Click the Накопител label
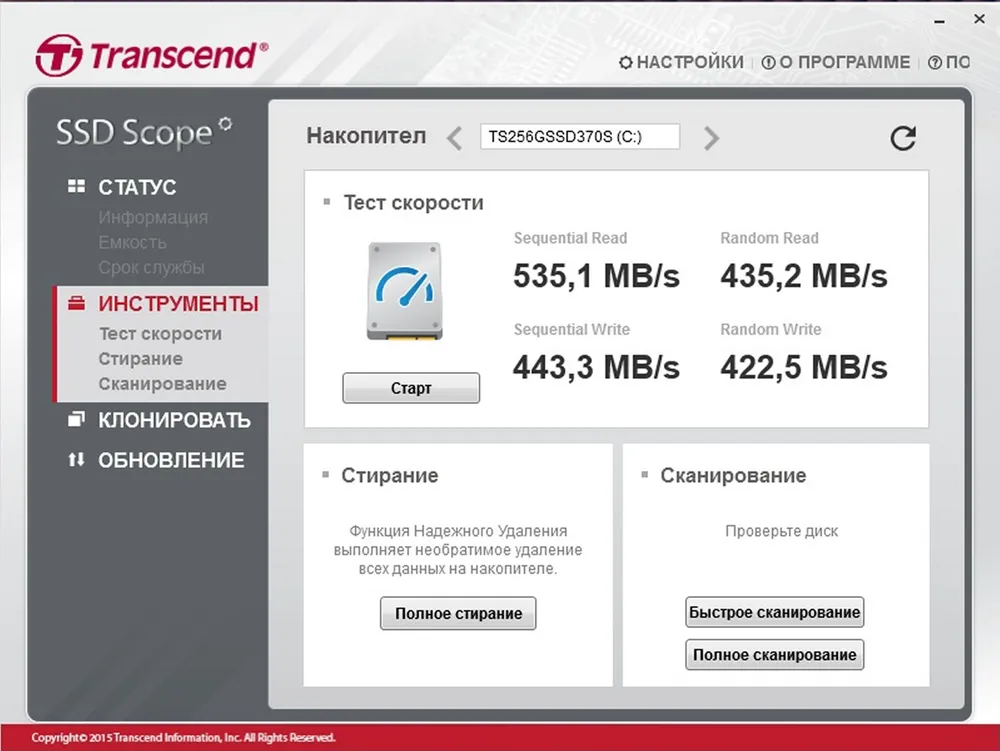The height and width of the screenshot is (751, 1000). pos(366,136)
